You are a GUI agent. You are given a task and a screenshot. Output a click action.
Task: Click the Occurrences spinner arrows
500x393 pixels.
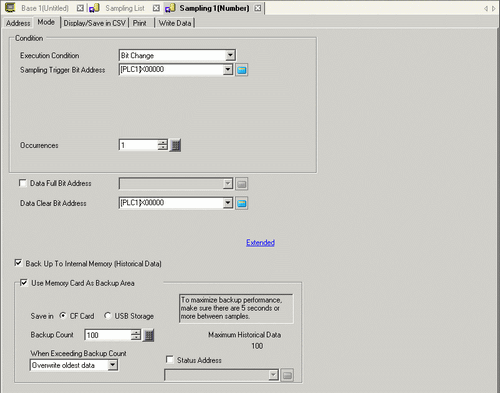tap(163, 145)
